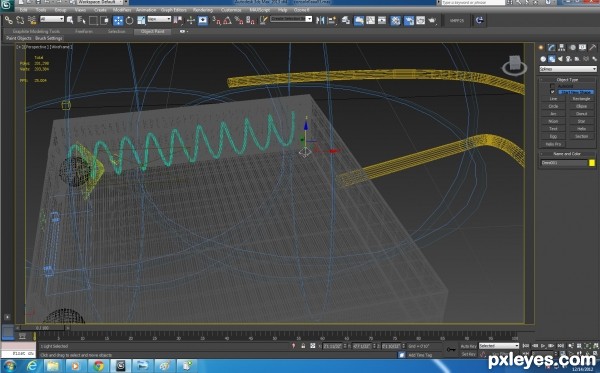Image resolution: width=600 pixels, height=373 pixels.
Task: Uncheck the Start New Shape checkbox
Action: click(552, 92)
